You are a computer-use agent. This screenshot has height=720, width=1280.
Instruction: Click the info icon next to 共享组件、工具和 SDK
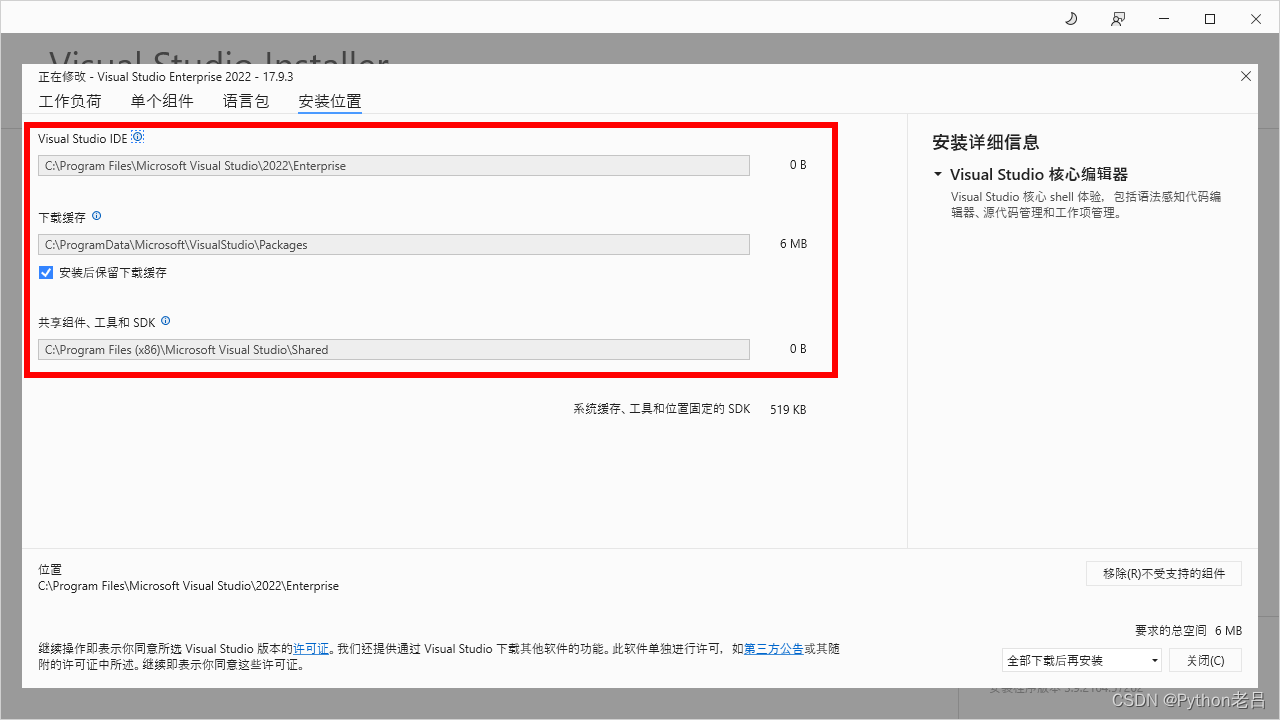166,321
